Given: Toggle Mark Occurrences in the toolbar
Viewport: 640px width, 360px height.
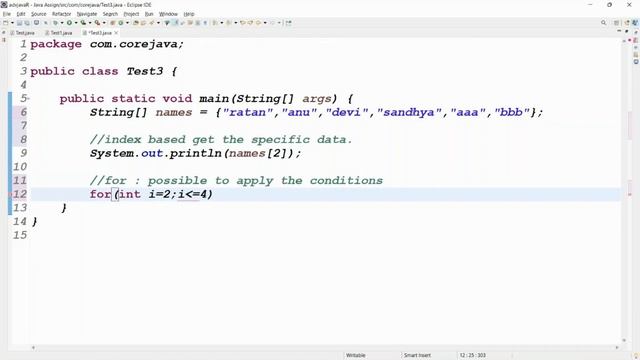Looking at the screenshot, I should [175, 23].
